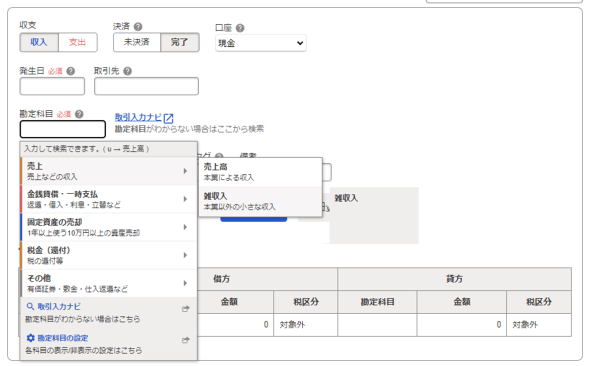
Task: Click external link icon beside 取引入力ナビ link
Action: click(169, 118)
